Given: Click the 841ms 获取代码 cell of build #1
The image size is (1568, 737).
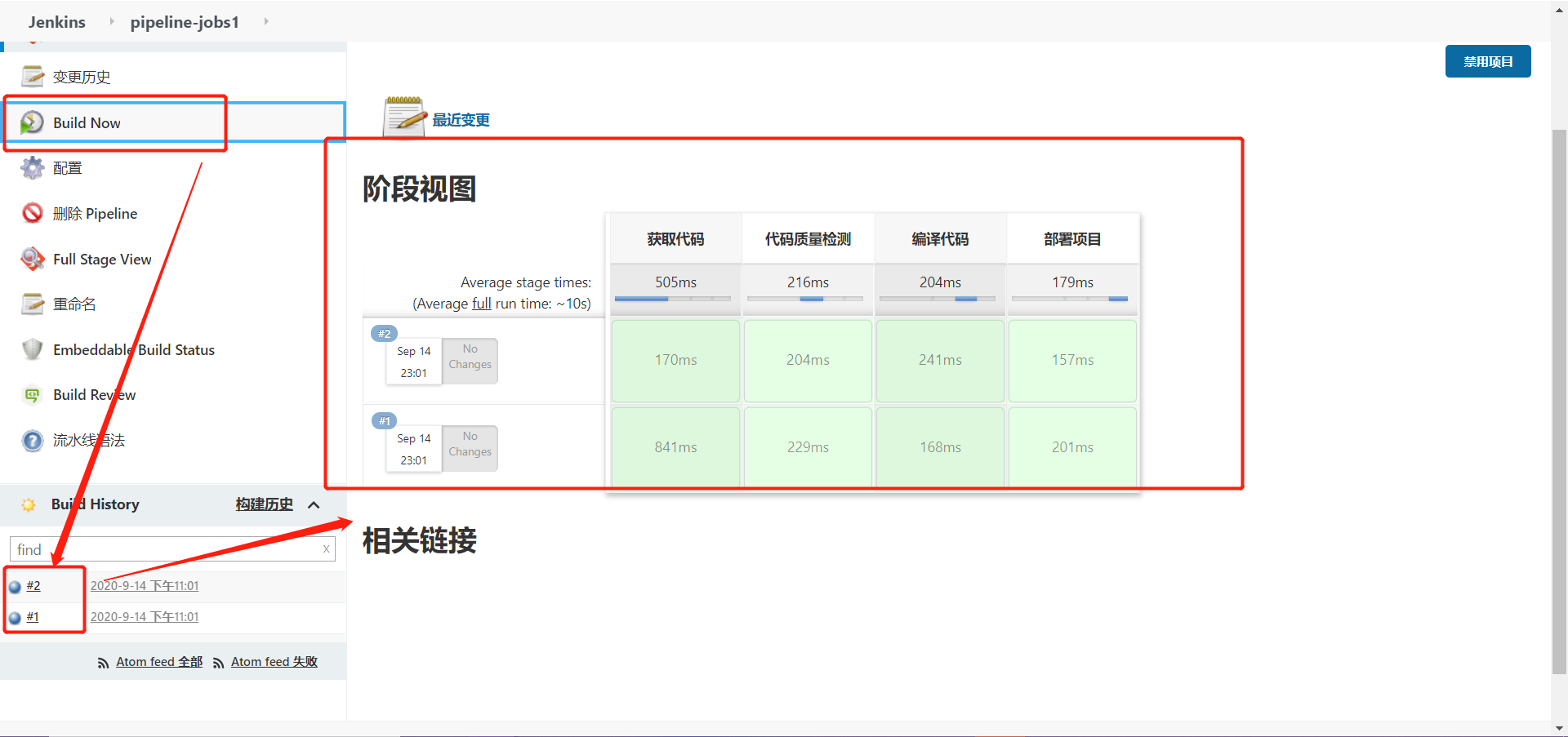Looking at the screenshot, I should click(675, 447).
